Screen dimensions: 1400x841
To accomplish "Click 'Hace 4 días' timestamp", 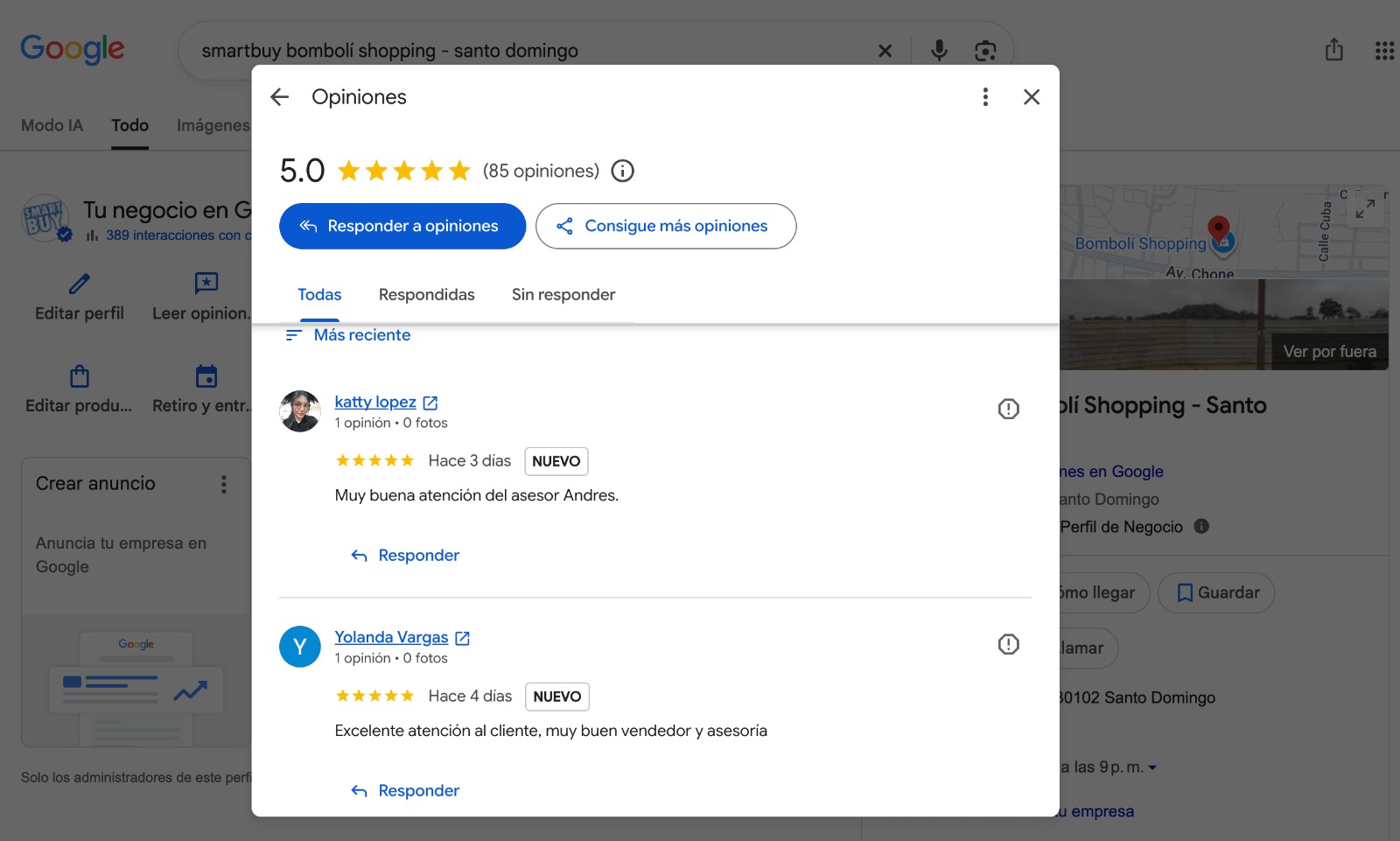I will (470, 697).
